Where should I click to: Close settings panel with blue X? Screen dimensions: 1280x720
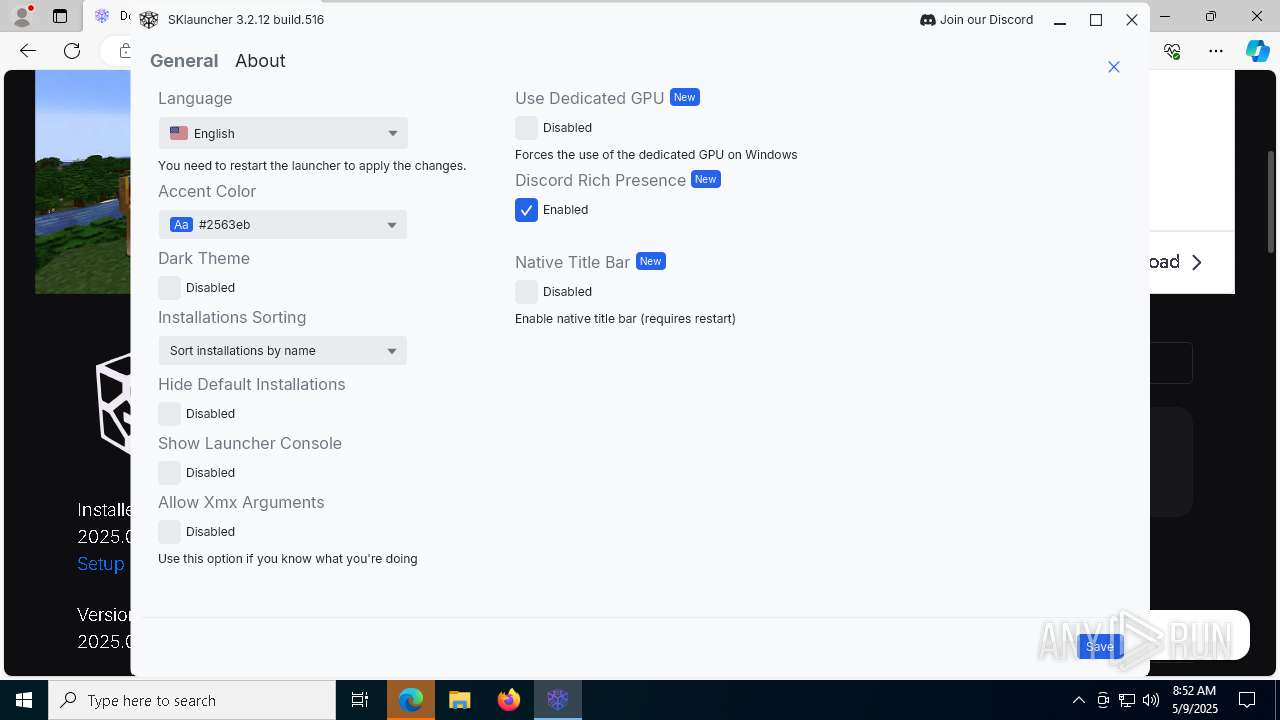[1114, 67]
